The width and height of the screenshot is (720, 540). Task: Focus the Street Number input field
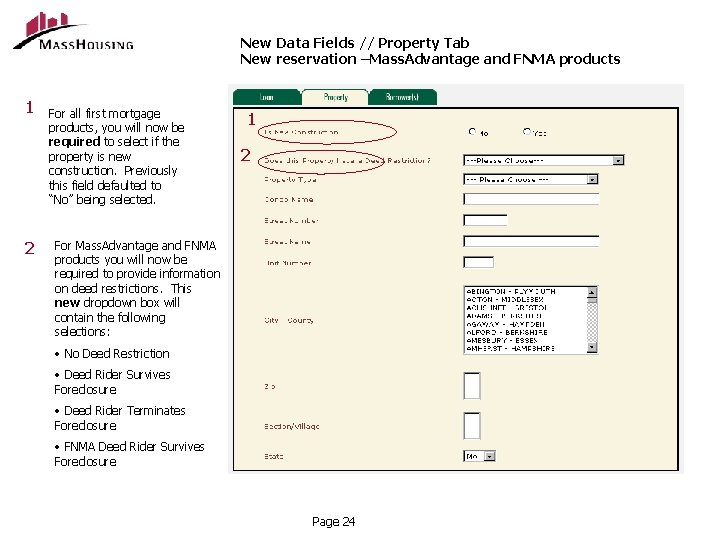pos(485,220)
